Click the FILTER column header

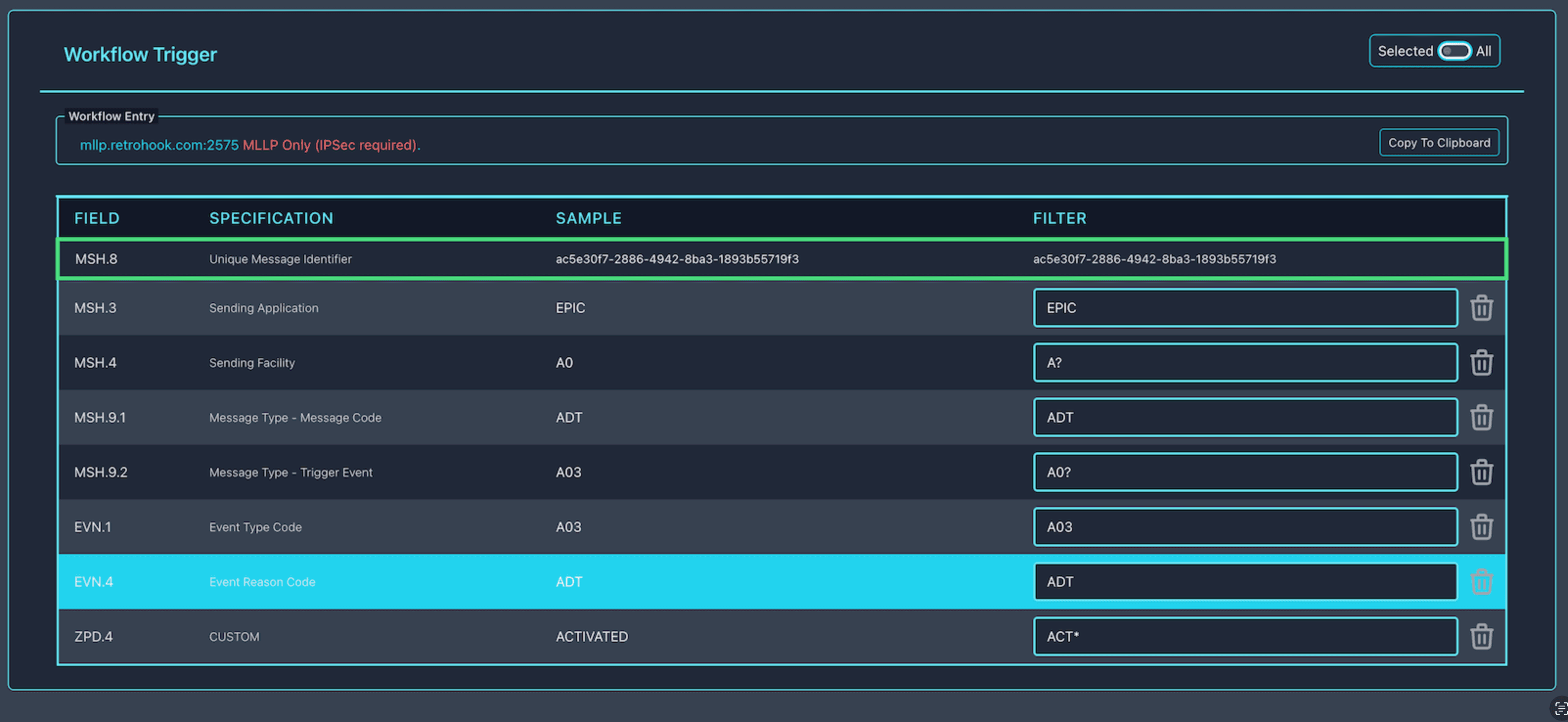click(1059, 219)
